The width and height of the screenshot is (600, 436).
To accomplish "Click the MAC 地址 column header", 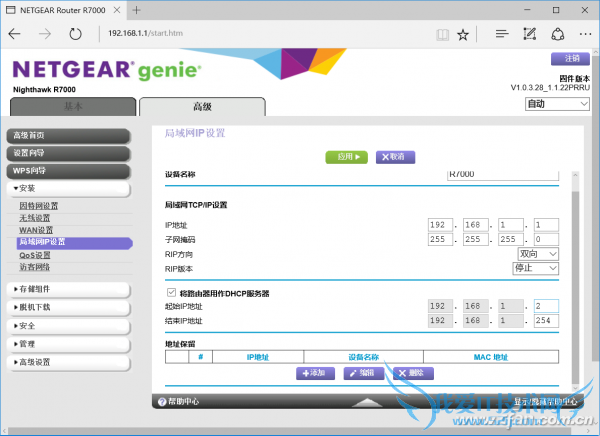I will pos(491,357).
